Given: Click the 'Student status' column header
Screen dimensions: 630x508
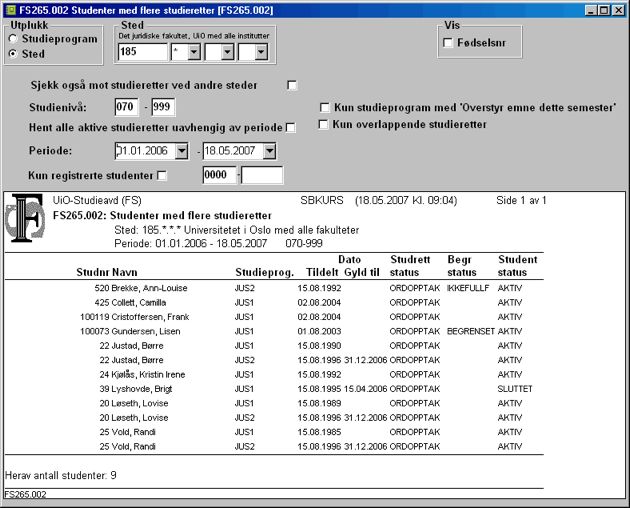Looking at the screenshot, I should pos(518,266).
